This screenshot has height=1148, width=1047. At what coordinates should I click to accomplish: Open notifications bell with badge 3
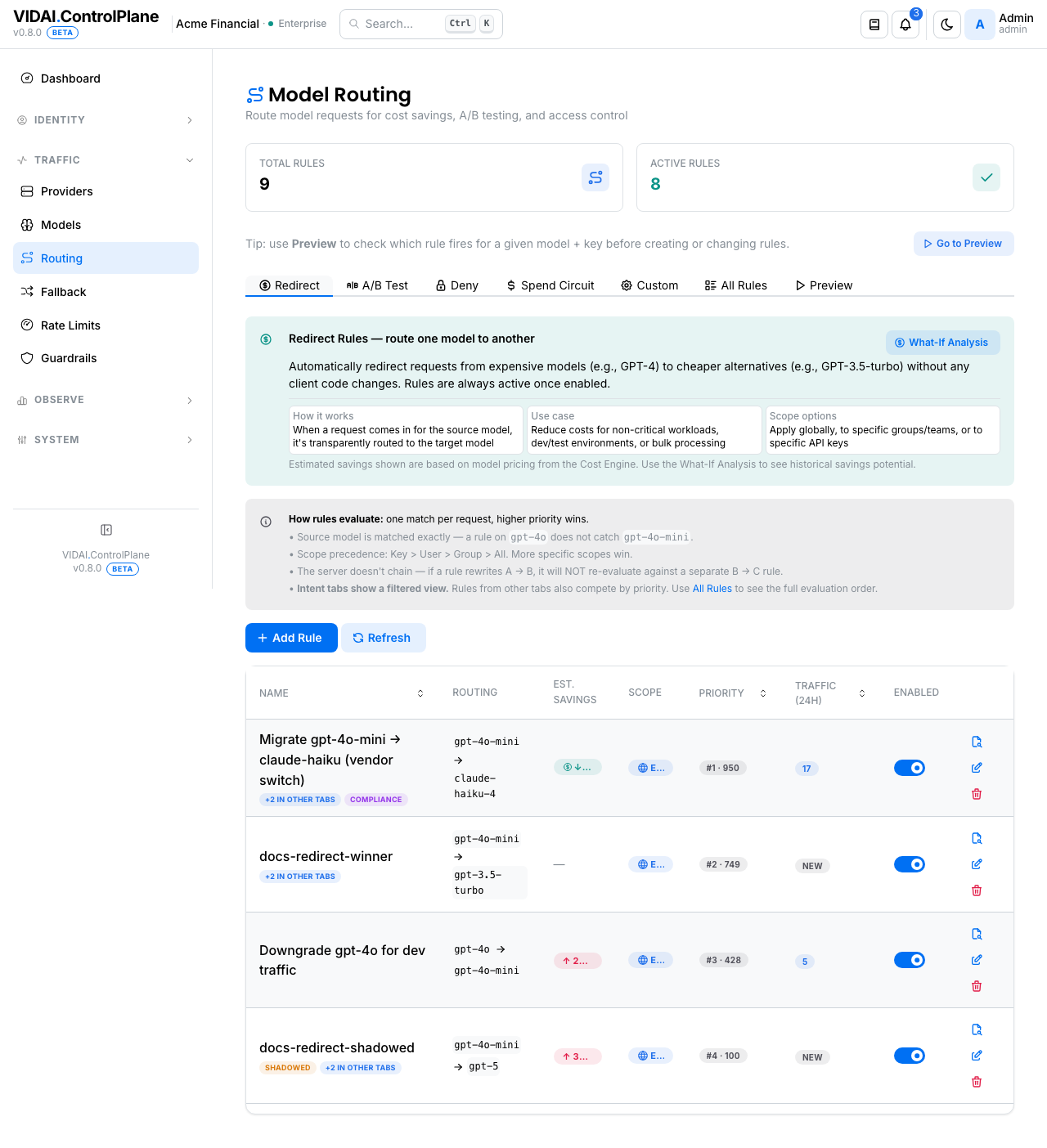[x=905, y=25]
